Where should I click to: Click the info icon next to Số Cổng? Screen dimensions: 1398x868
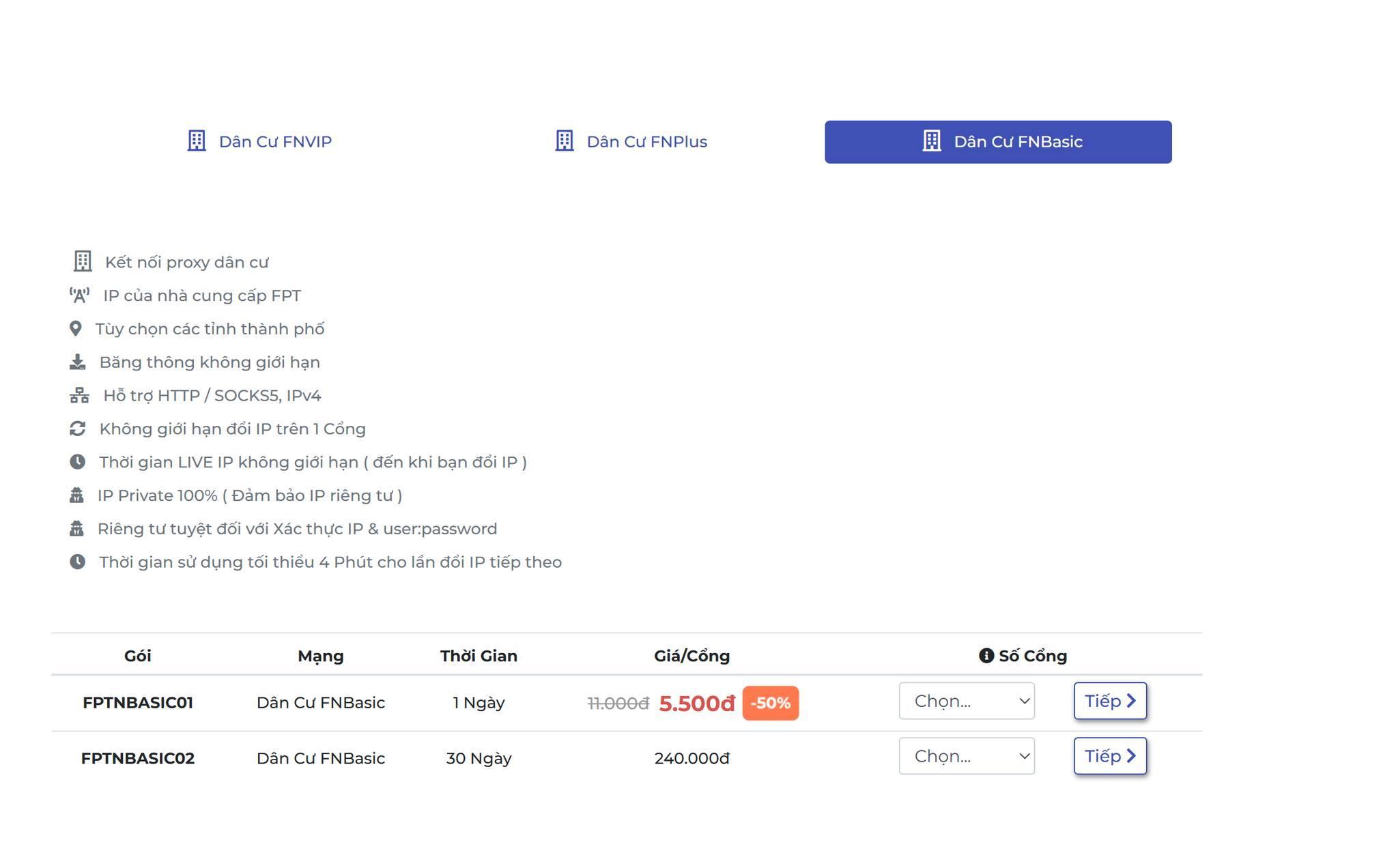click(x=986, y=656)
